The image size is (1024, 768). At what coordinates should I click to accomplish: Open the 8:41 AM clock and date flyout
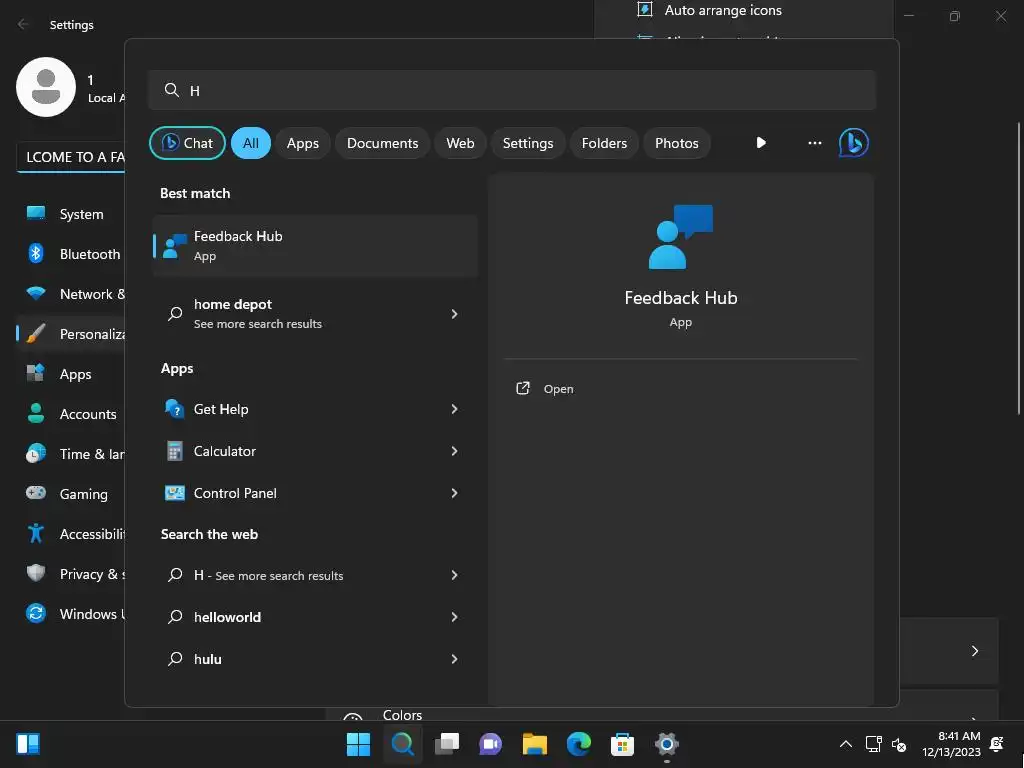click(951, 744)
